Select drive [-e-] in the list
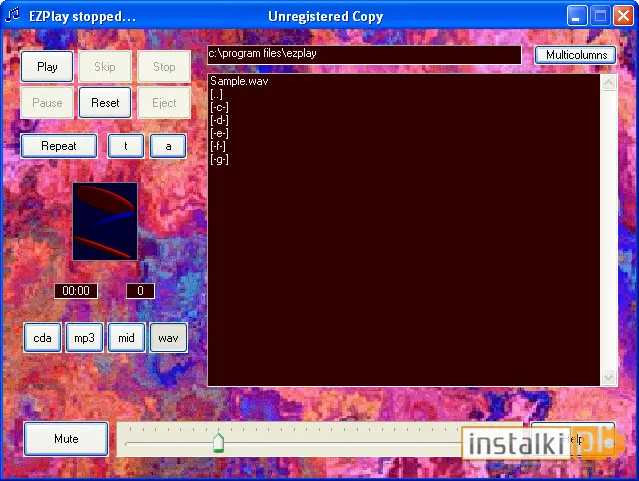Screen dimensions: 639x481 [x=219, y=133]
